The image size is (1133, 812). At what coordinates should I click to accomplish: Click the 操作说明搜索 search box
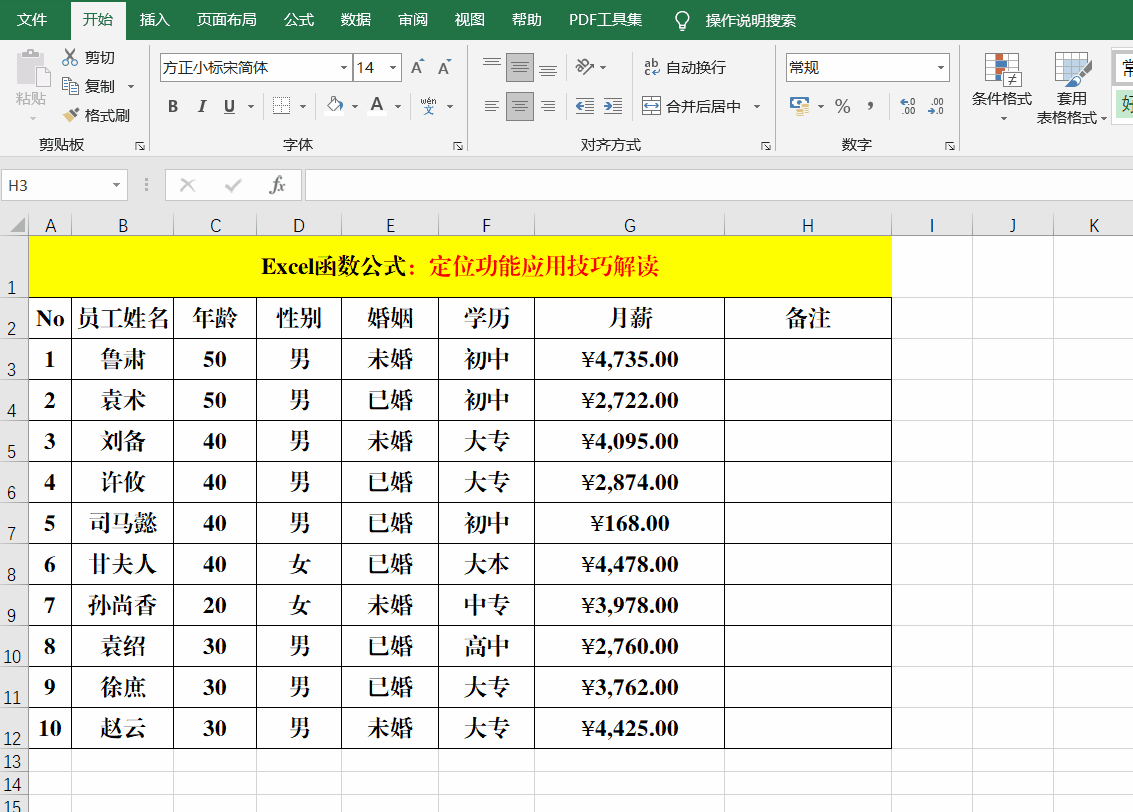tap(751, 20)
